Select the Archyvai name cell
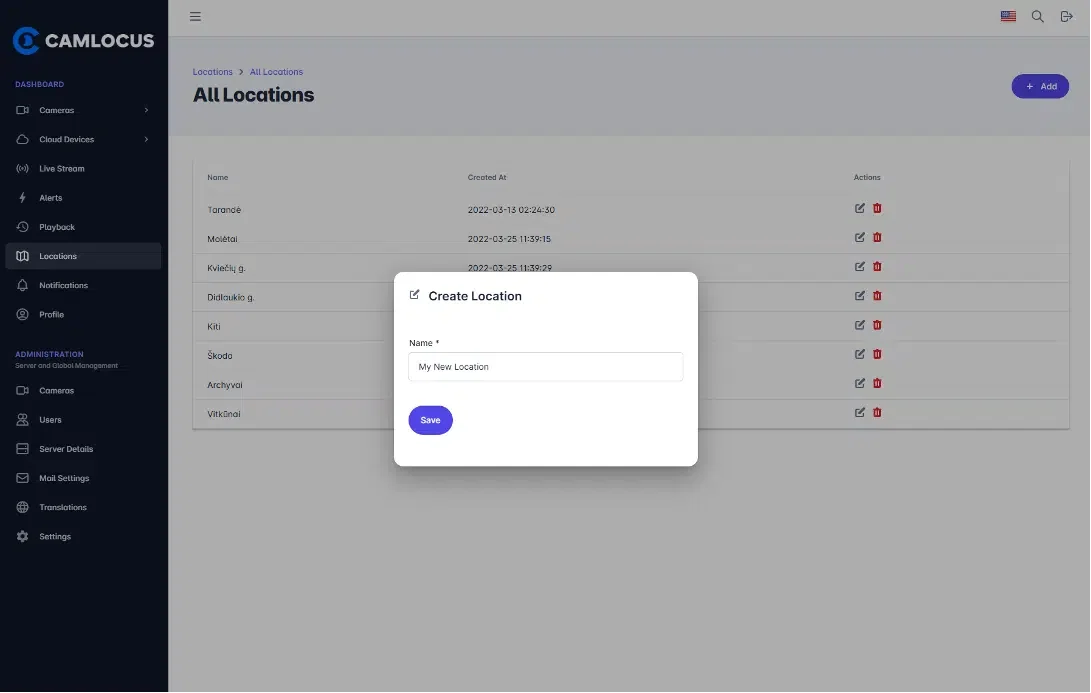This screenshot has width=1091, height=693. (225, 385)
